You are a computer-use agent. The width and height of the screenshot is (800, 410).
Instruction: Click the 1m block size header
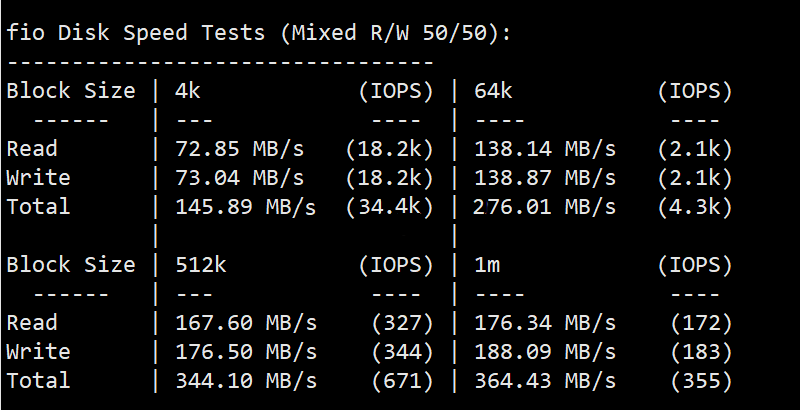point(487,265)
